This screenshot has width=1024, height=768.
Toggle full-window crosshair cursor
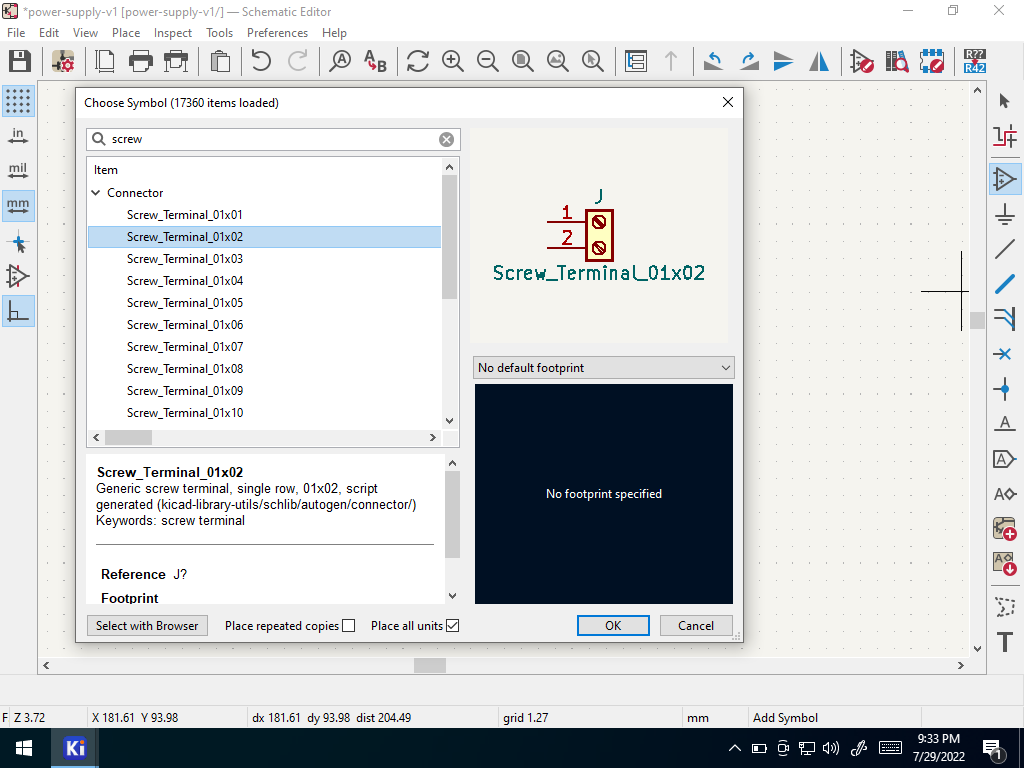(18, 244)
